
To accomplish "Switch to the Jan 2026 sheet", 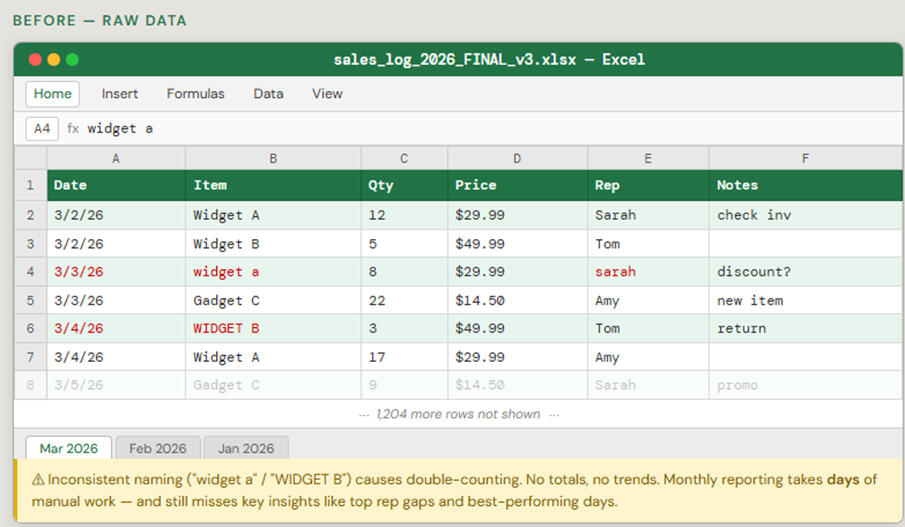I will [245, 449].
